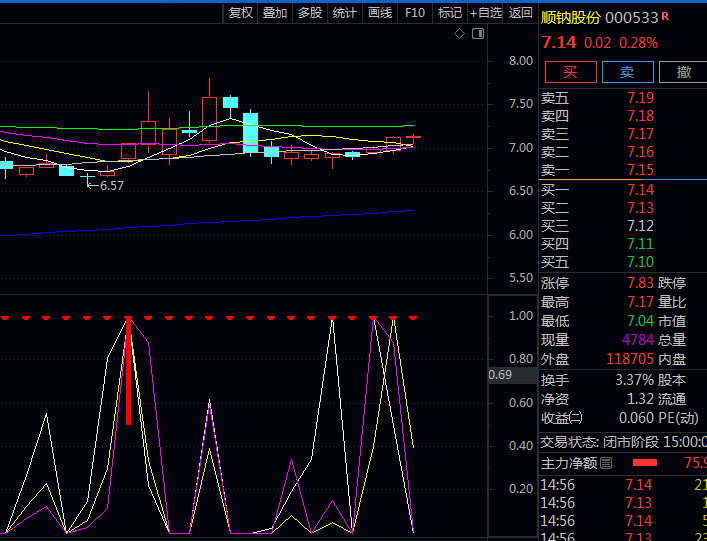
Task: Click the diamond icon above chart
Action: 459,34
